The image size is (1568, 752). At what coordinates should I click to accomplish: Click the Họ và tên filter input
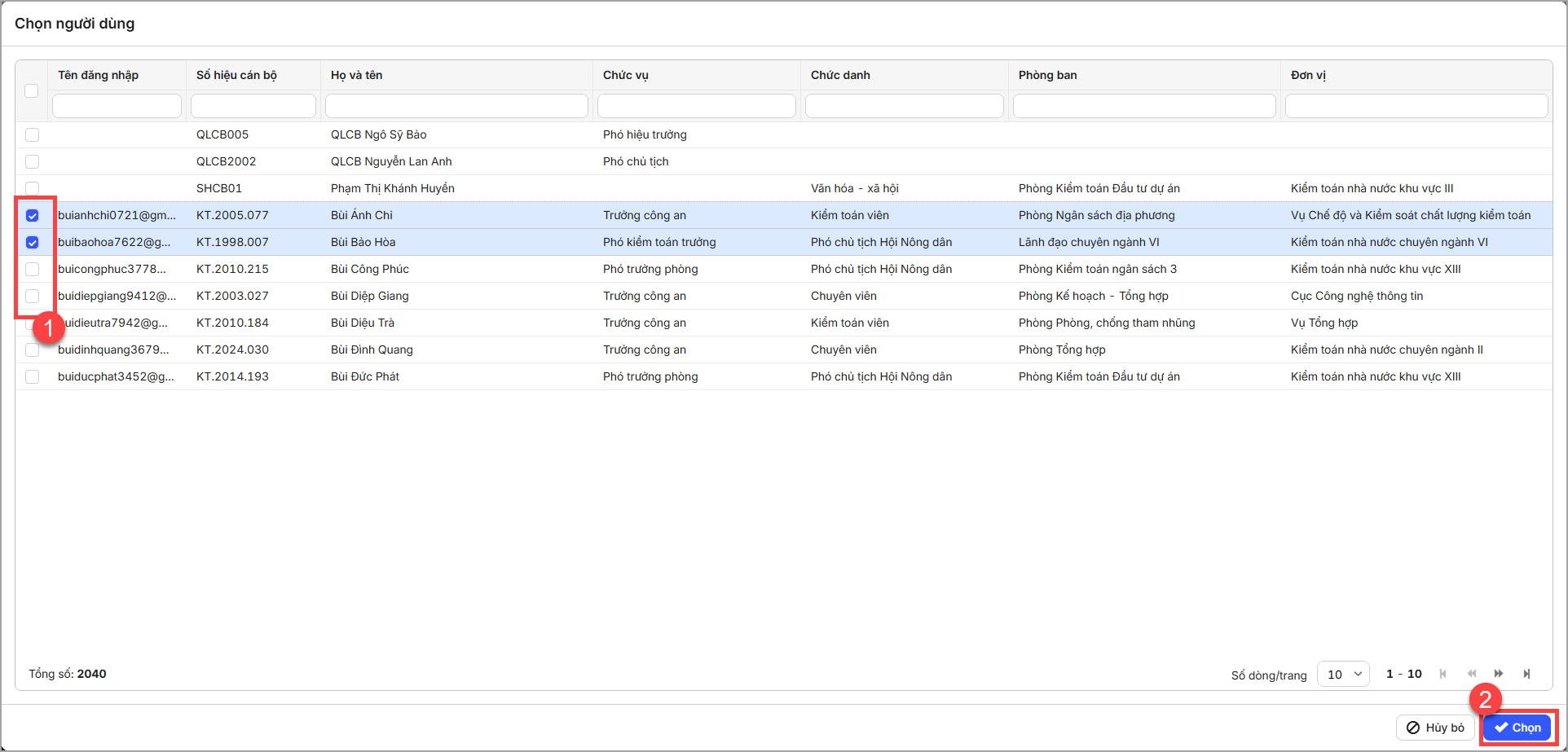pyautogui.click(x=456, y=106)
